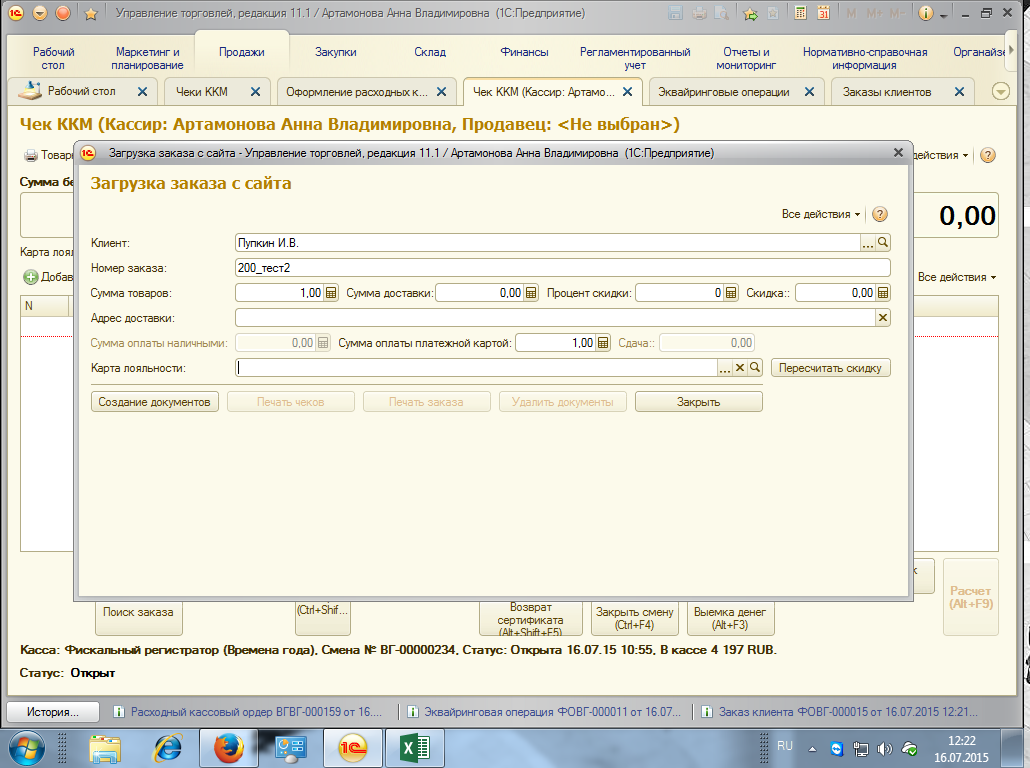
Task: Click the info icon in the title bar
Action: click(926, 13)
